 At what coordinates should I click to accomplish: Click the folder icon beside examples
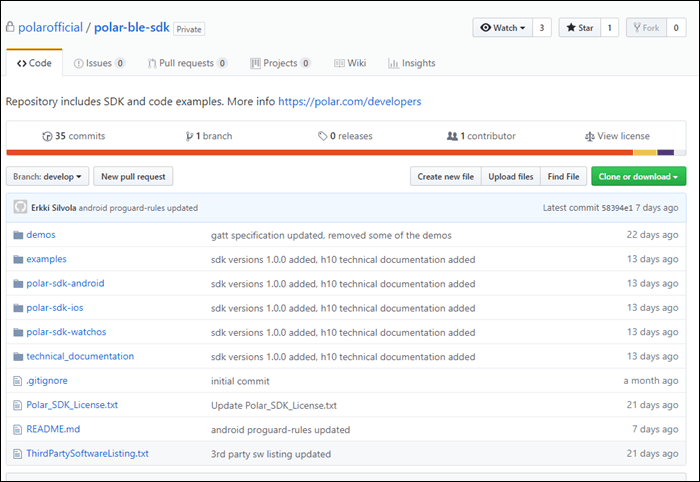pyautogui.click(x=18, y=259)
